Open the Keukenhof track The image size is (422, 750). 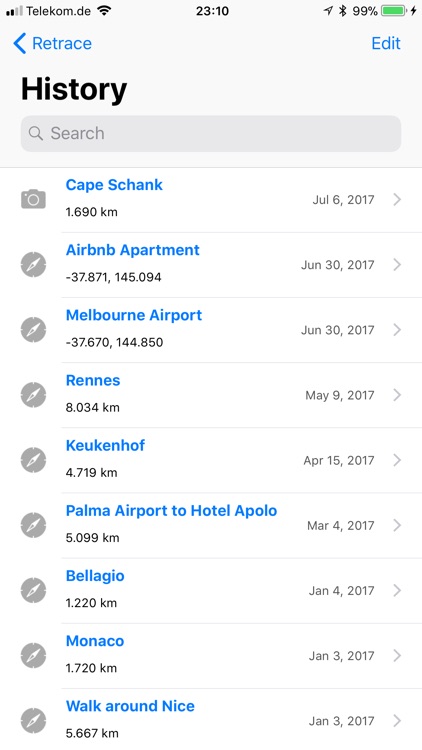[211, 460]
